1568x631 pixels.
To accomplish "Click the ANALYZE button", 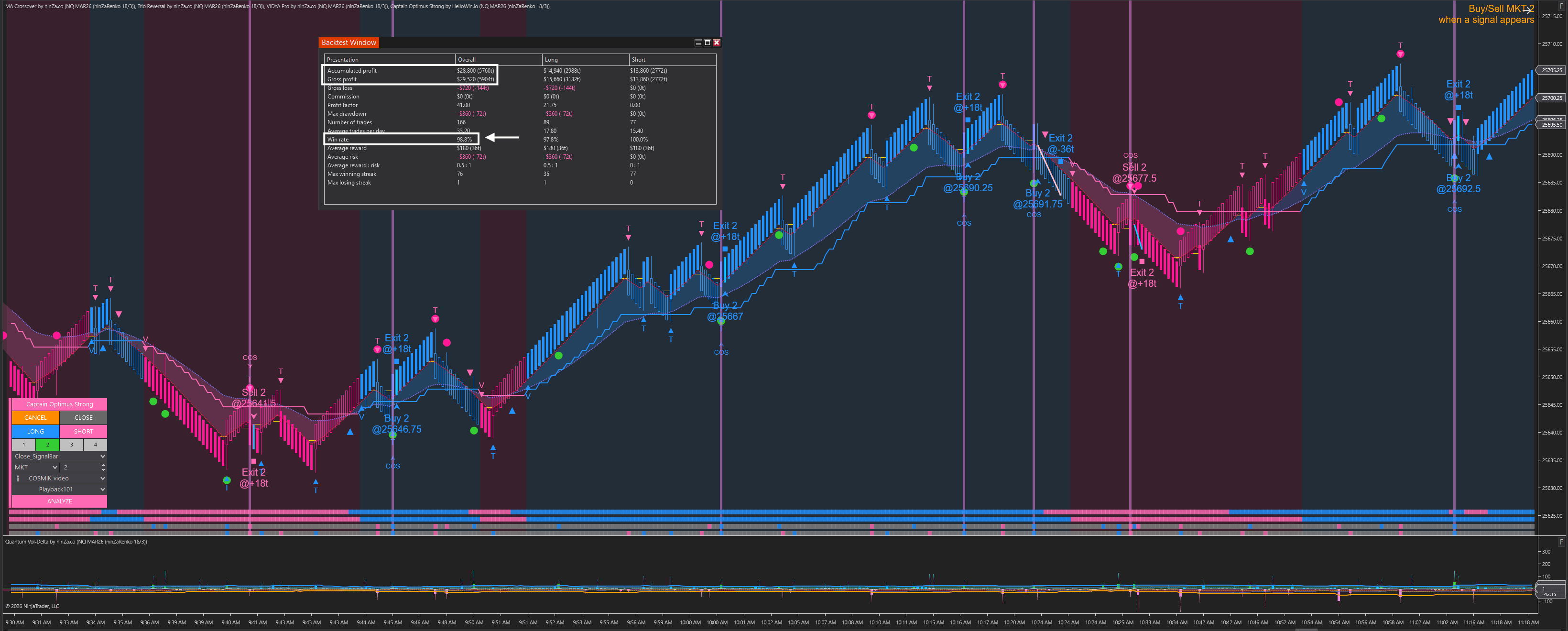I will click(60, 501).
